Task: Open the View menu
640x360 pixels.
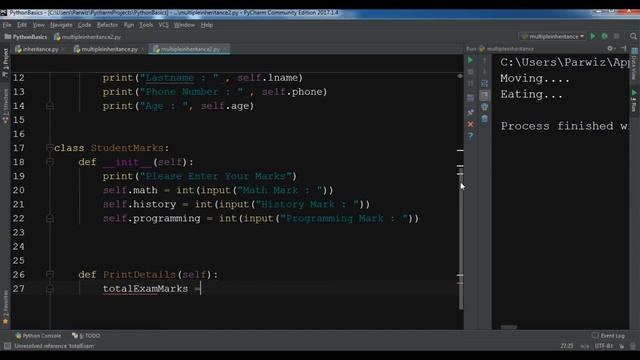Action: (x=38, y=25)
